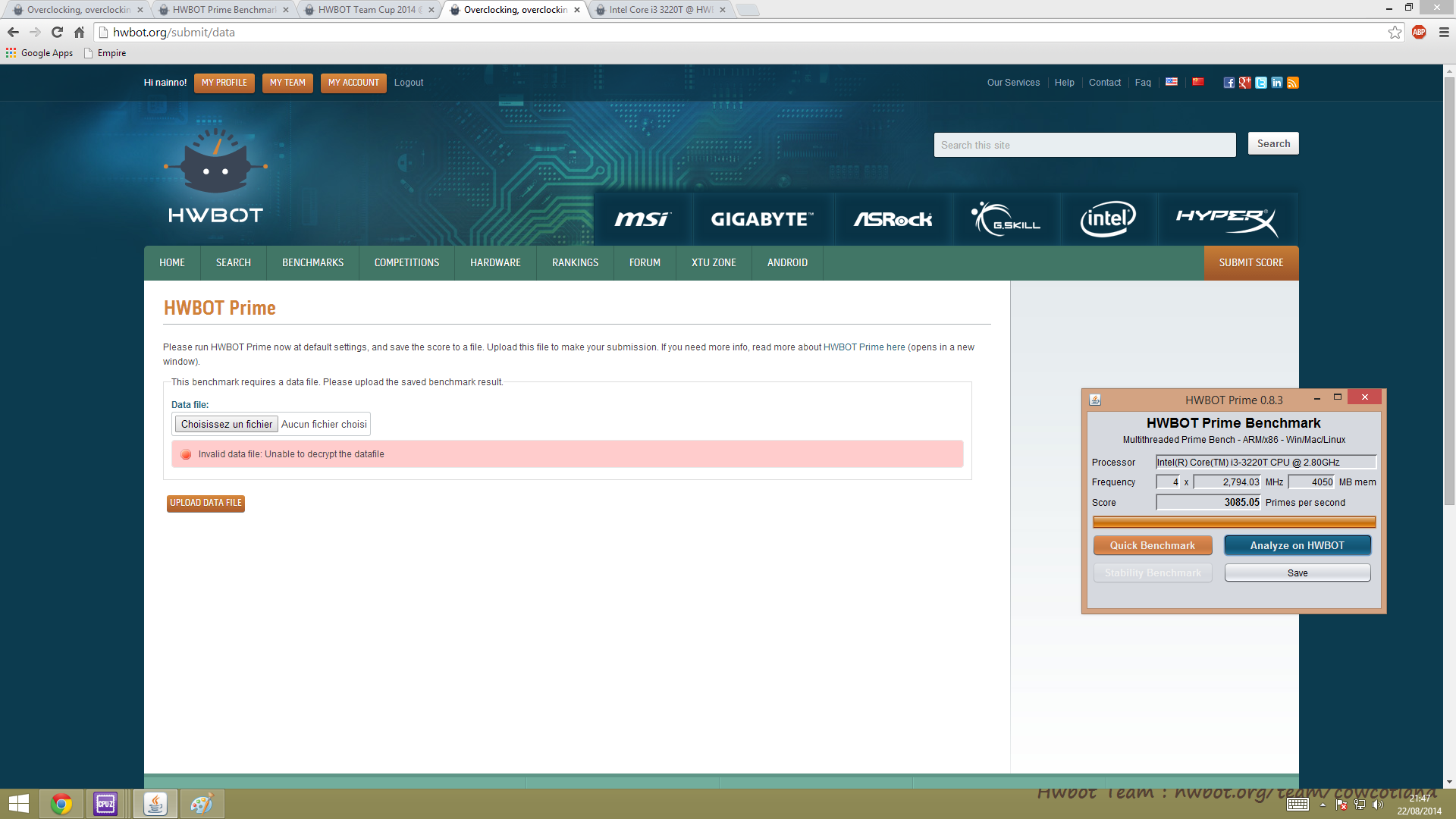
Task: Go to the browser home page
Action: [79, 32]
